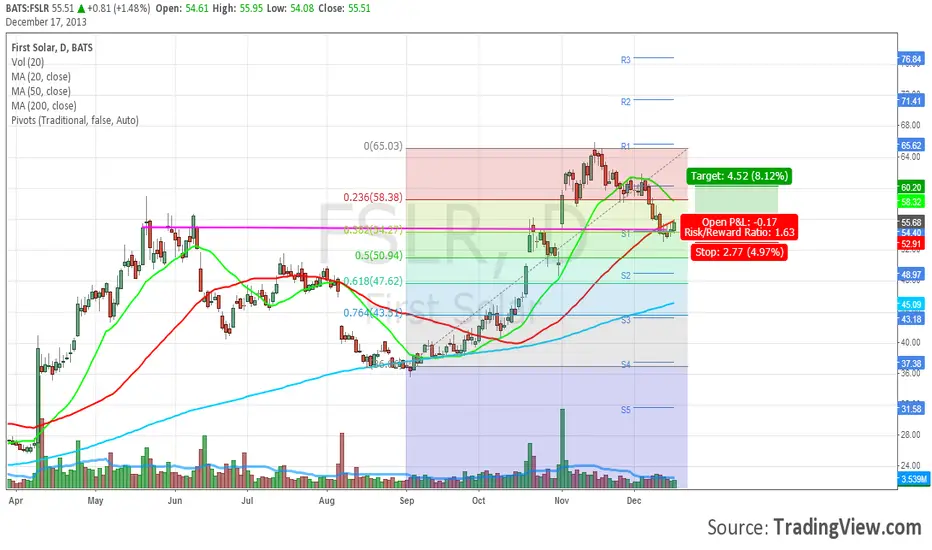Click the S4 pivot level label
932x550 pixels.
click(x=625, y=364)
